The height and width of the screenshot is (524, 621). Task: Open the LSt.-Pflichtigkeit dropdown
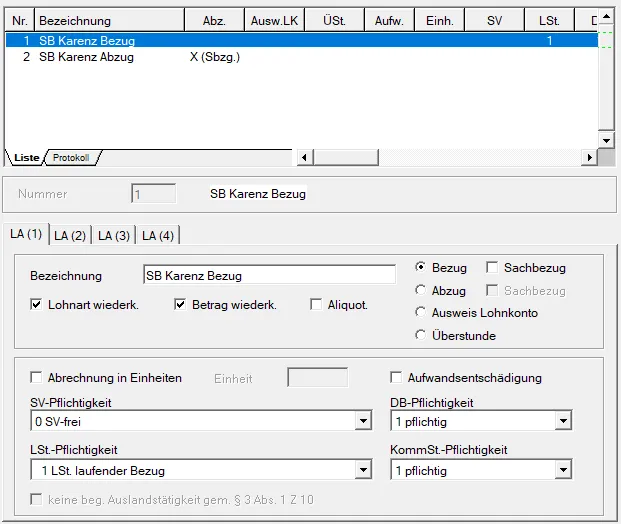(363, 470)
